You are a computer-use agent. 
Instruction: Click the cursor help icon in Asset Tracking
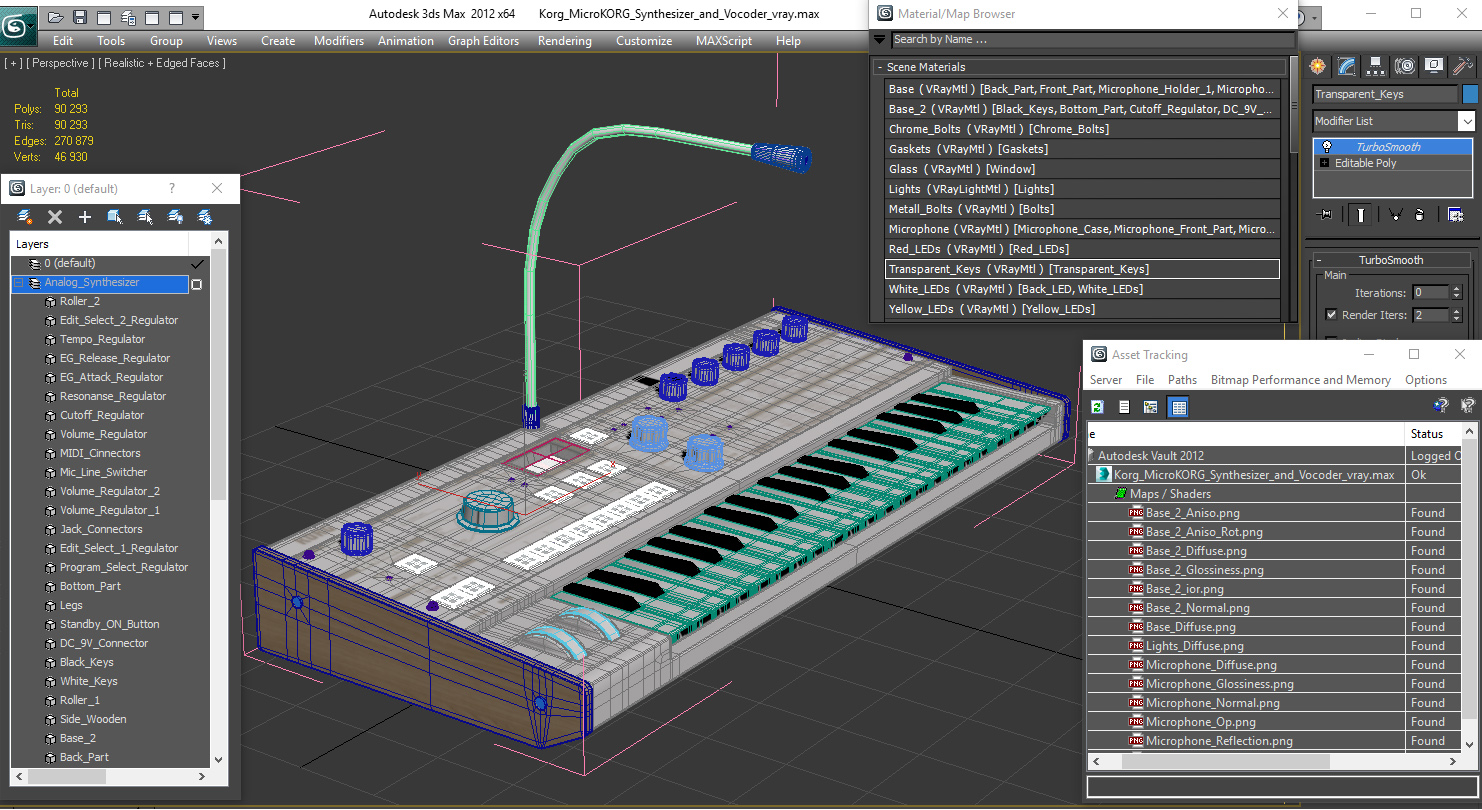(x=1467, y=406)
